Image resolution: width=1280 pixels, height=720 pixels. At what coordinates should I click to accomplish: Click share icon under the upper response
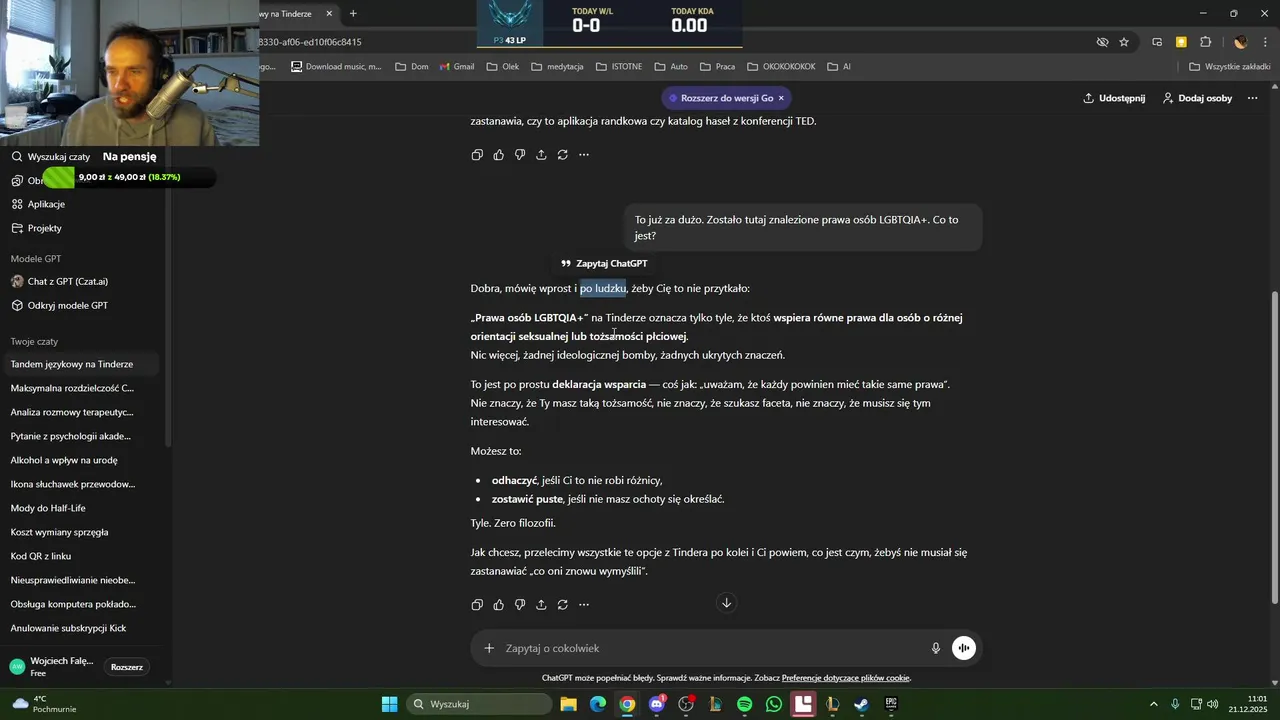(541, 155)
